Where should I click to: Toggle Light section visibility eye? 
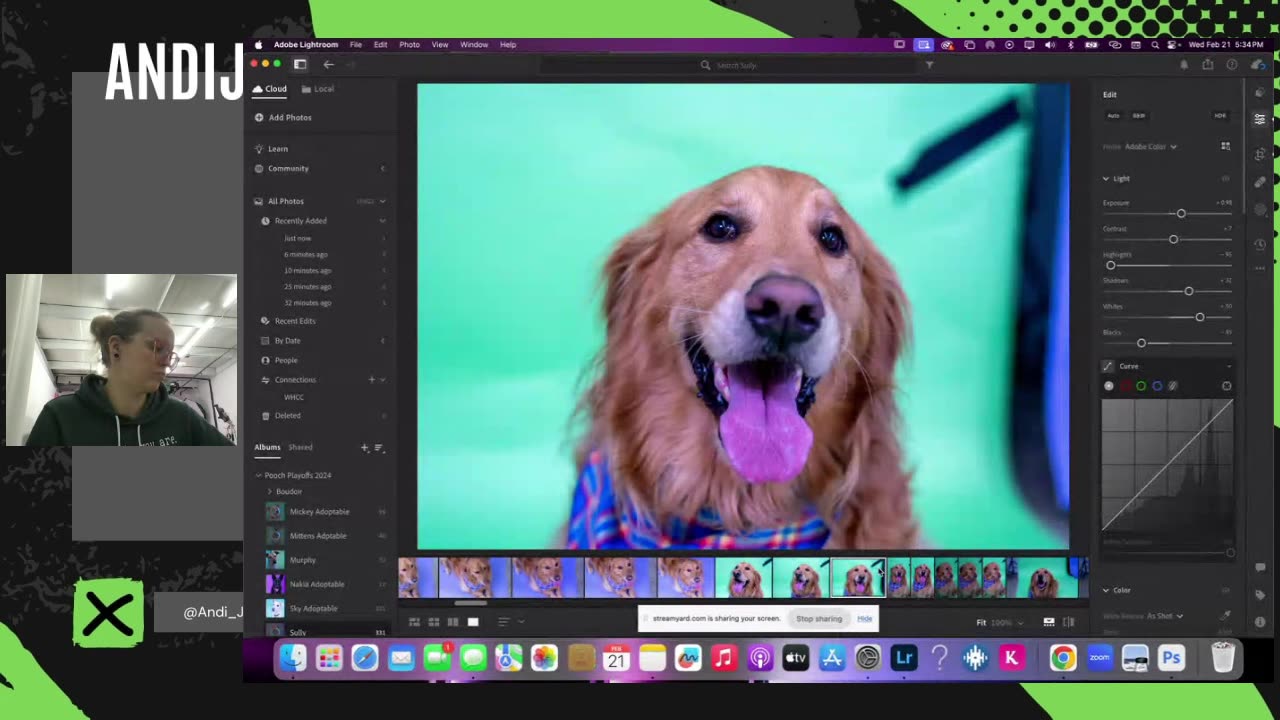1225,179
